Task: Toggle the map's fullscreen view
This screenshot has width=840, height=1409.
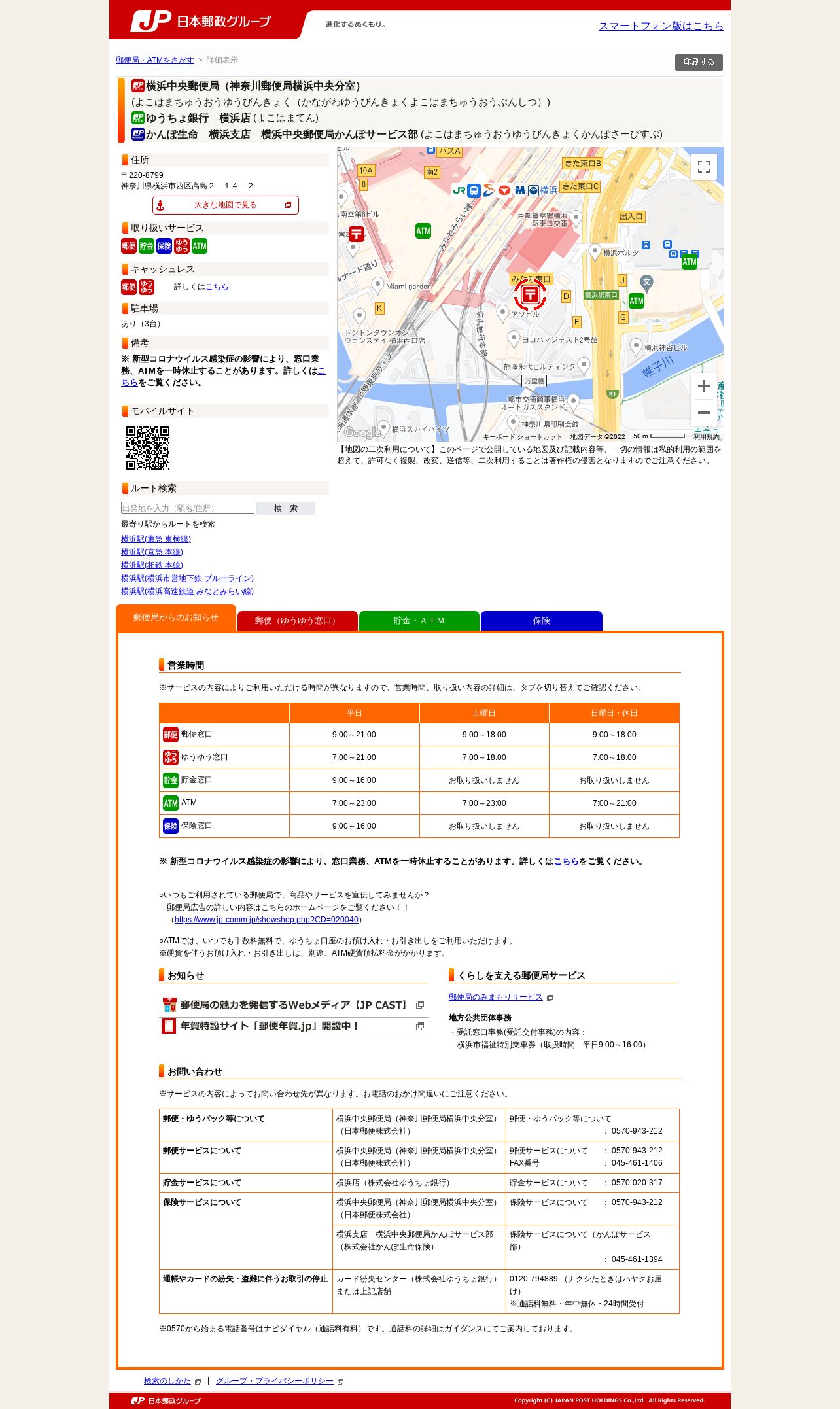Action: [704, 167]
